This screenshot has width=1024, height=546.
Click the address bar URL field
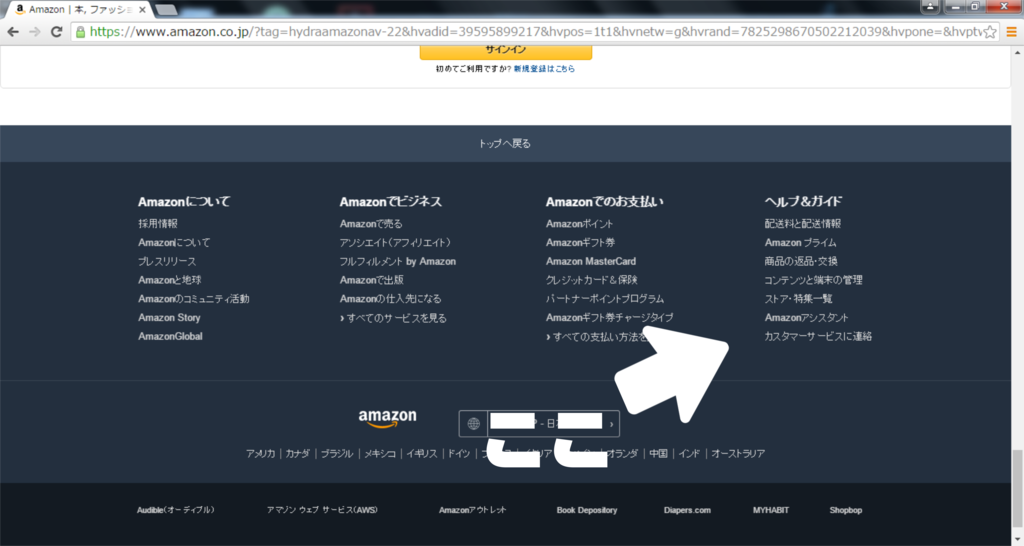click(x=536, y=31)
